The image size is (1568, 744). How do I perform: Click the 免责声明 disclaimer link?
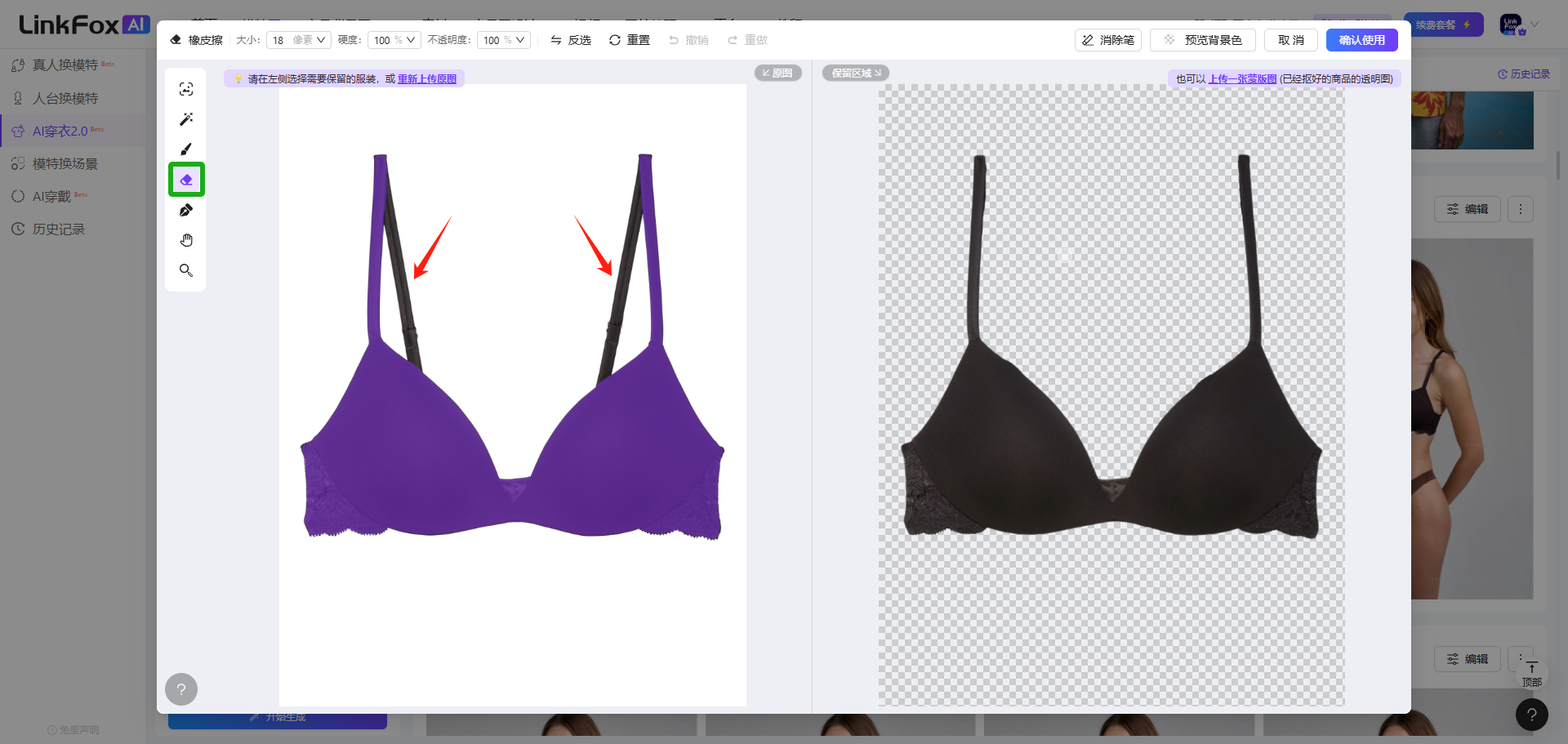click(73, 730)
